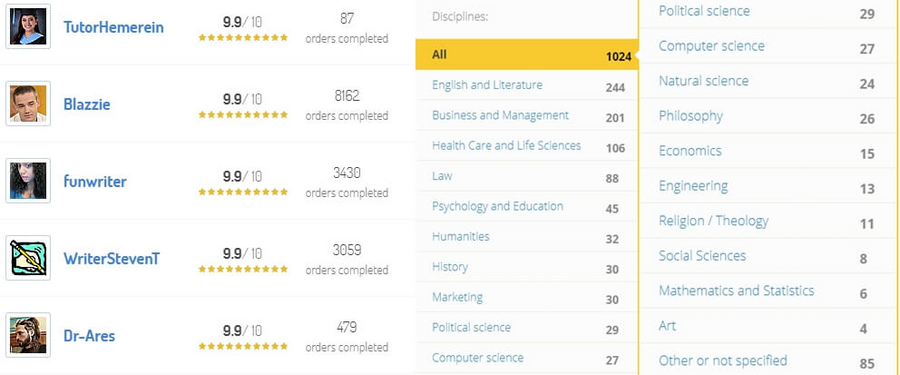This screenshot has width=900, height=375.
Task: Select the All disciplines filter
Action: [526, 55]
